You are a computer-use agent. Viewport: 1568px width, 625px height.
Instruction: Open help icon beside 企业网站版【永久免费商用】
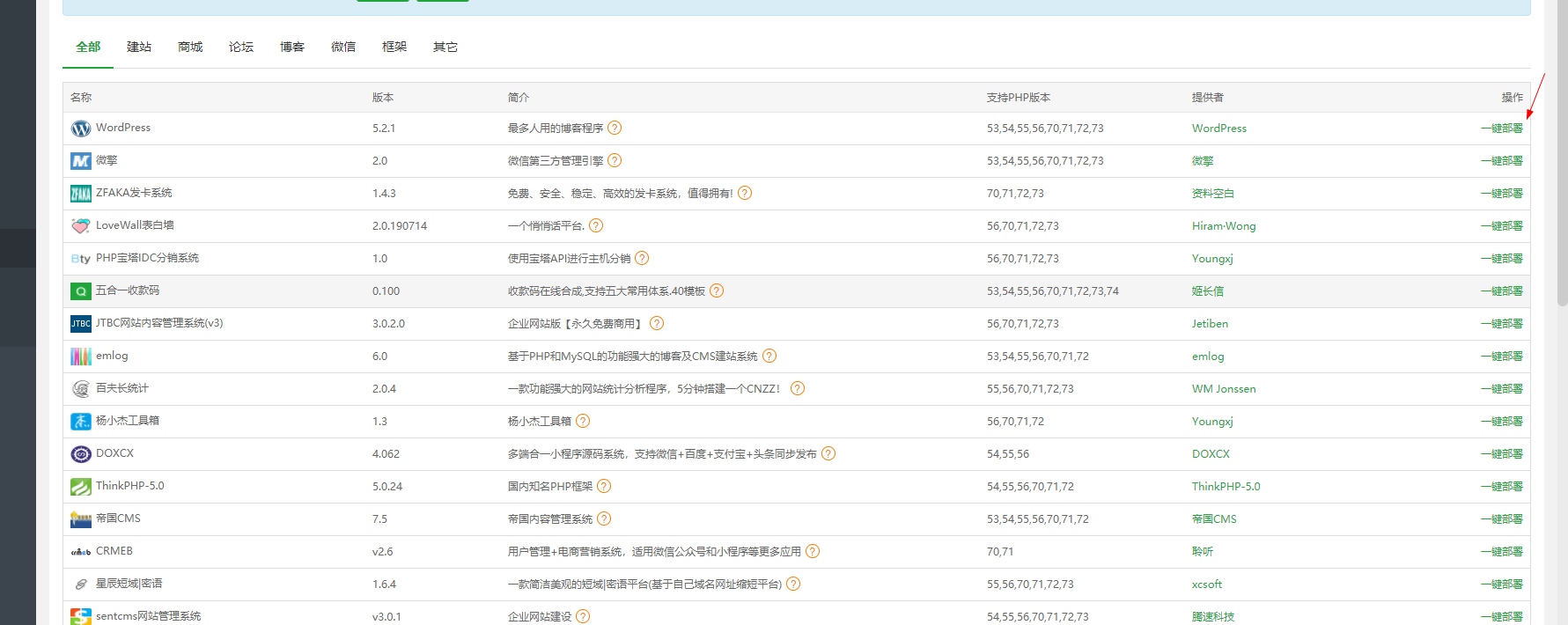pos(657,324)
